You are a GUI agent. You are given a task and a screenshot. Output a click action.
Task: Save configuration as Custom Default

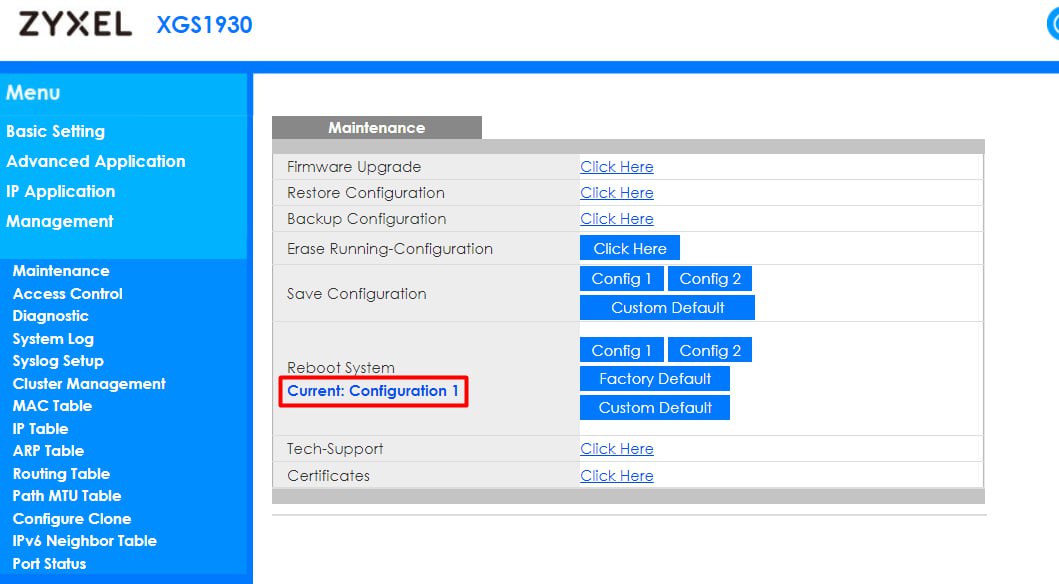pos(667,308)
